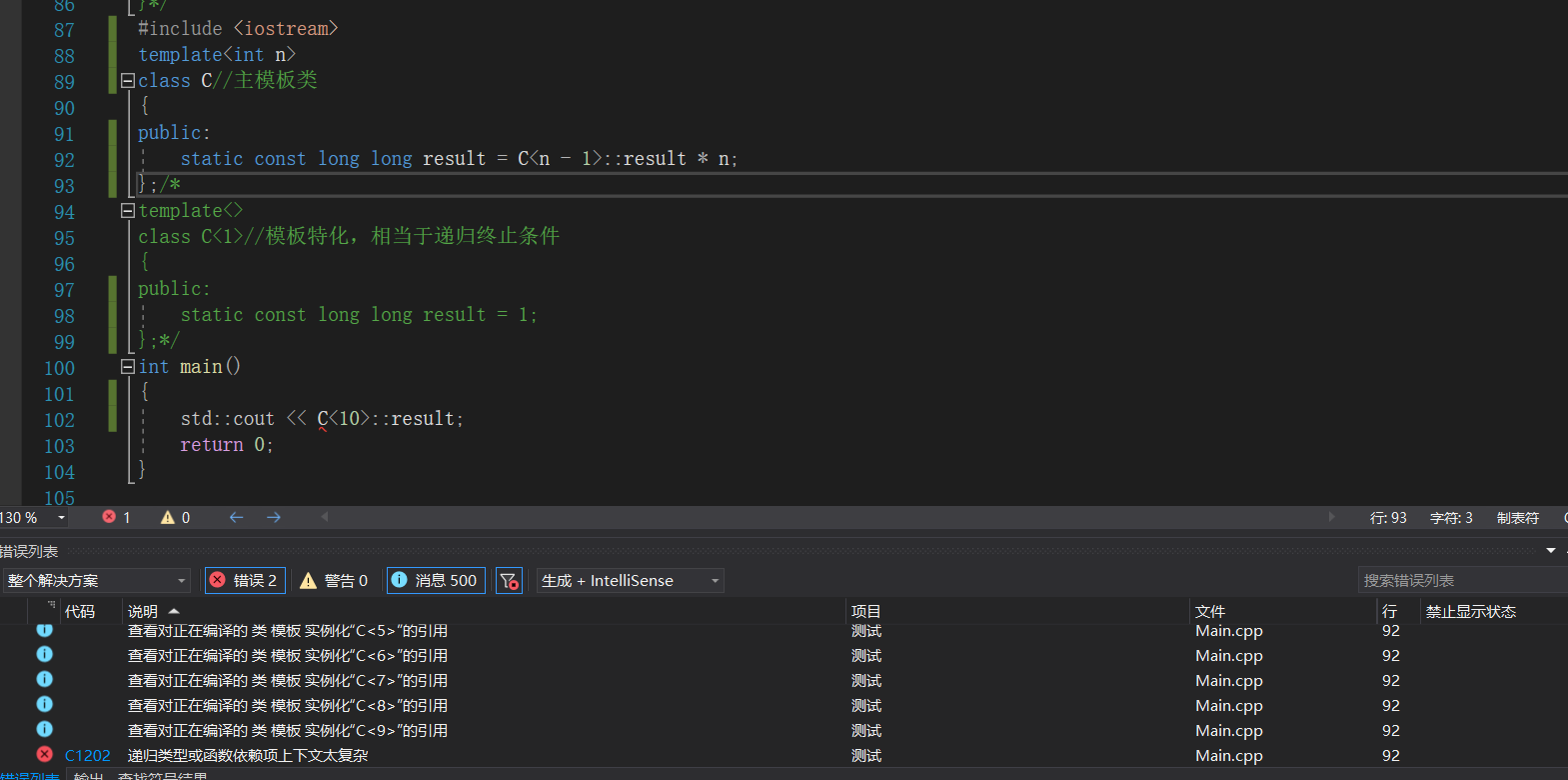Click the red error icon on the C1202 row
The height and width of the screenshot is (780, 1568).
coord(45,754)
